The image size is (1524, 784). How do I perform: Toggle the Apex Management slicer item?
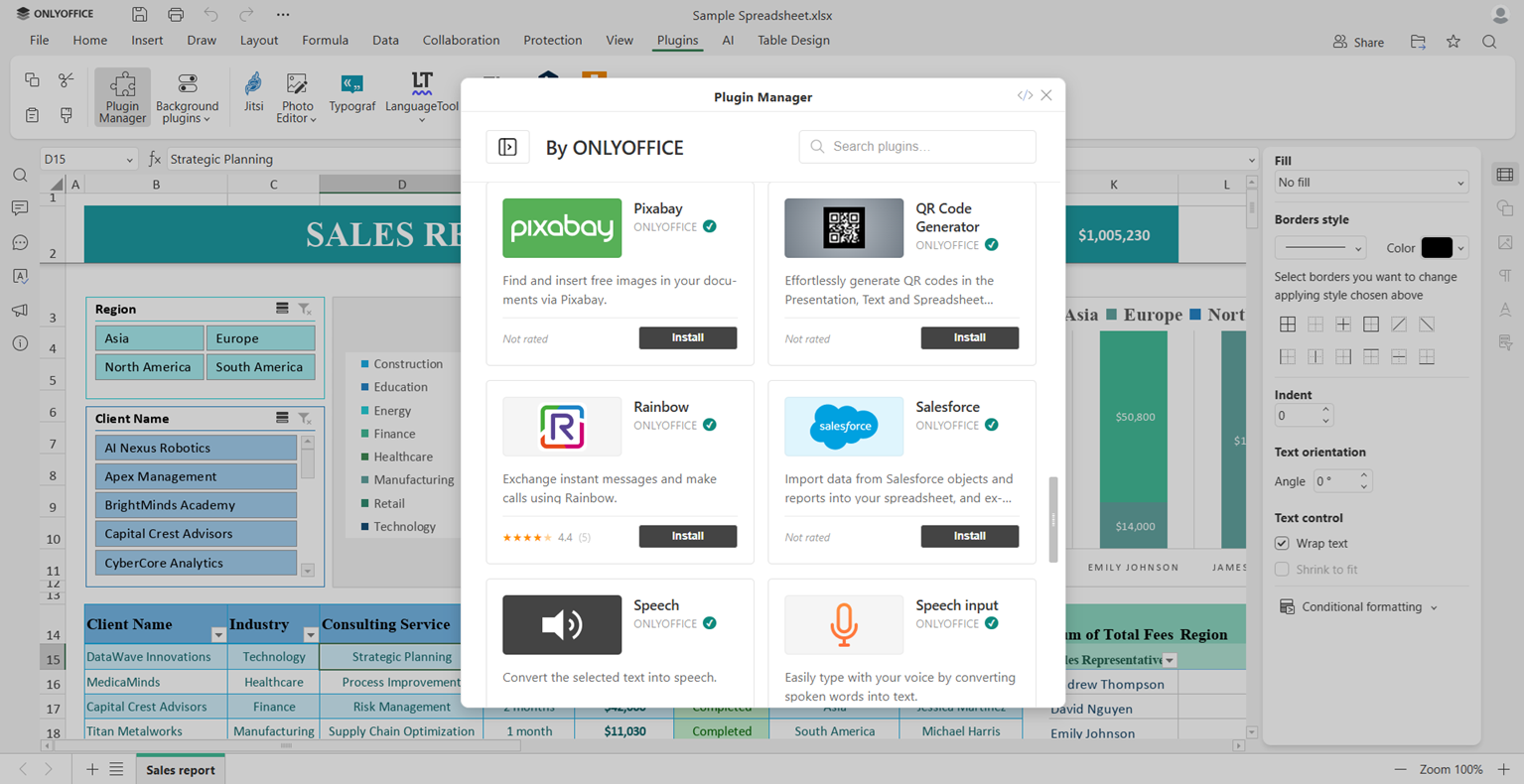(x=196, y=476)
